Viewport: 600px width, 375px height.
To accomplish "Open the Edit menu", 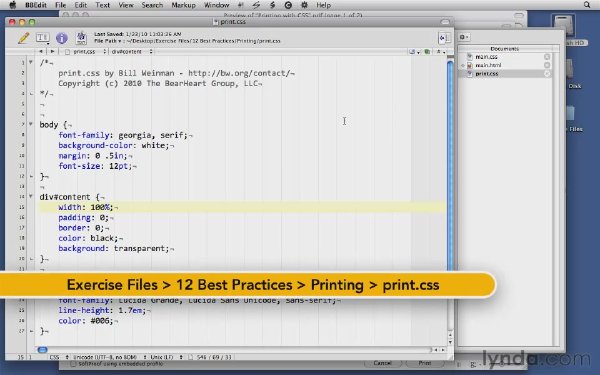I will [x=80, y=5].
